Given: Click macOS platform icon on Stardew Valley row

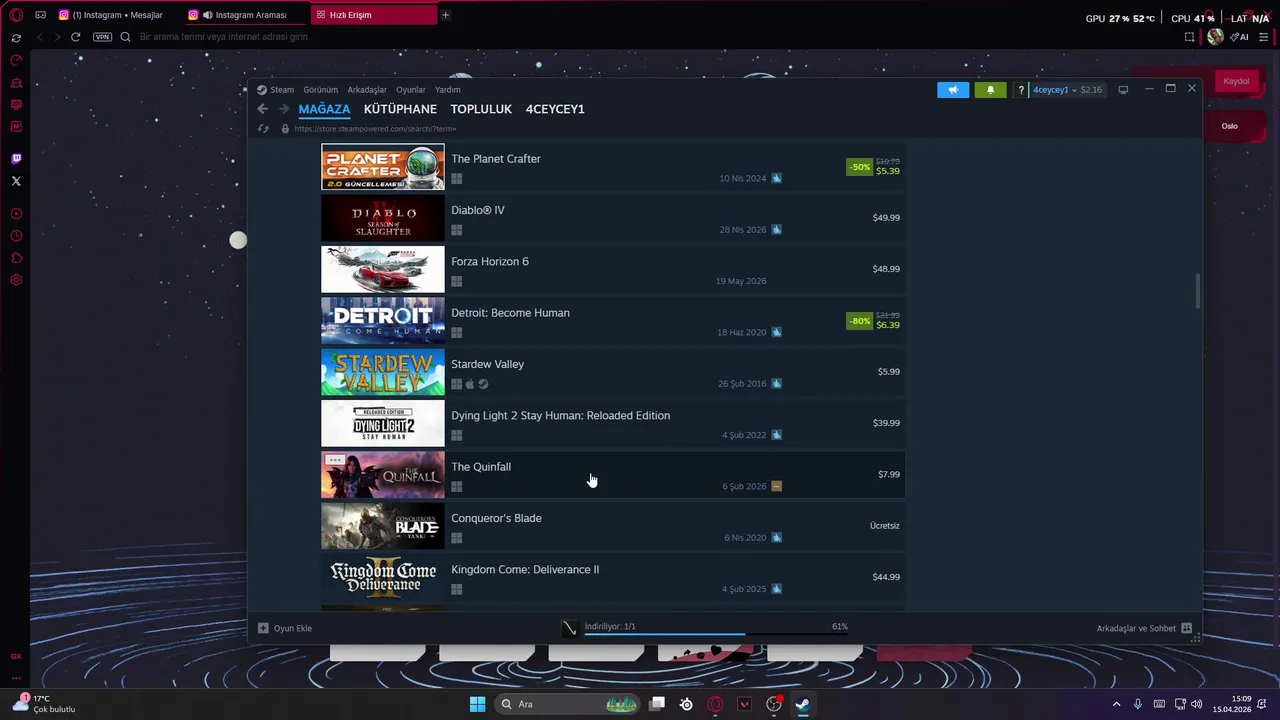Looking at the screenshot, I should (x=470, y=384).
